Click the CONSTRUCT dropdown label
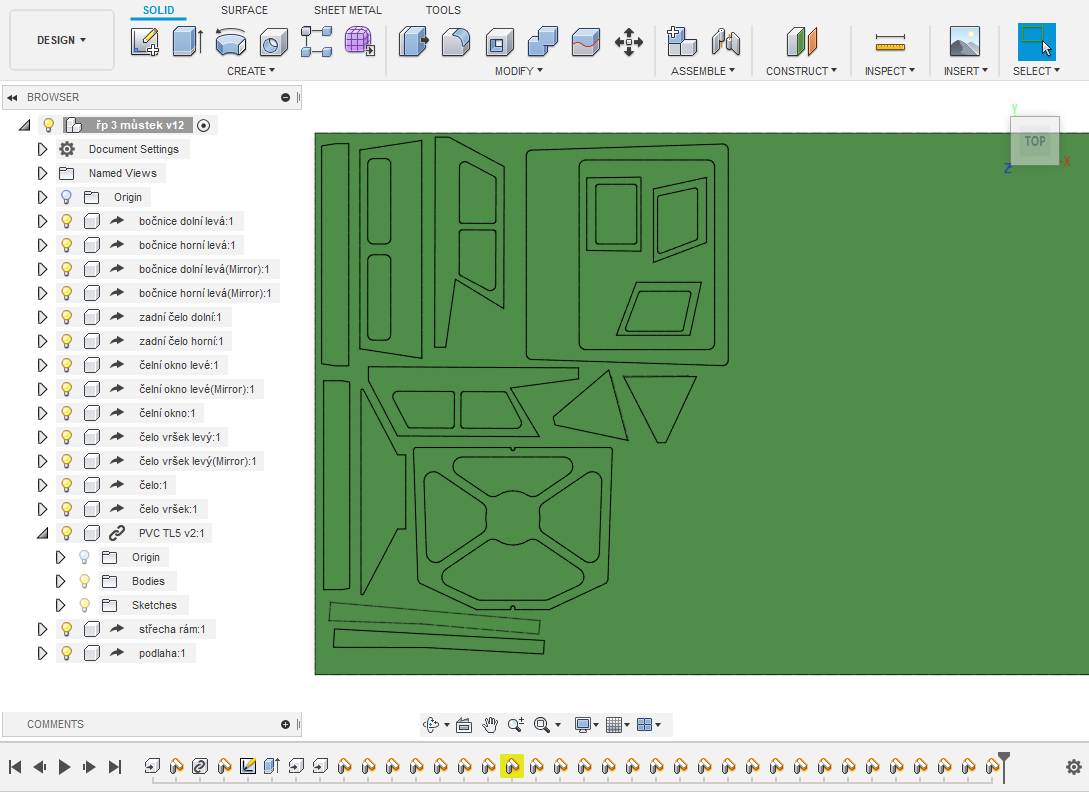The height and width of the screenshot is (792, 1089). [802, 71]
